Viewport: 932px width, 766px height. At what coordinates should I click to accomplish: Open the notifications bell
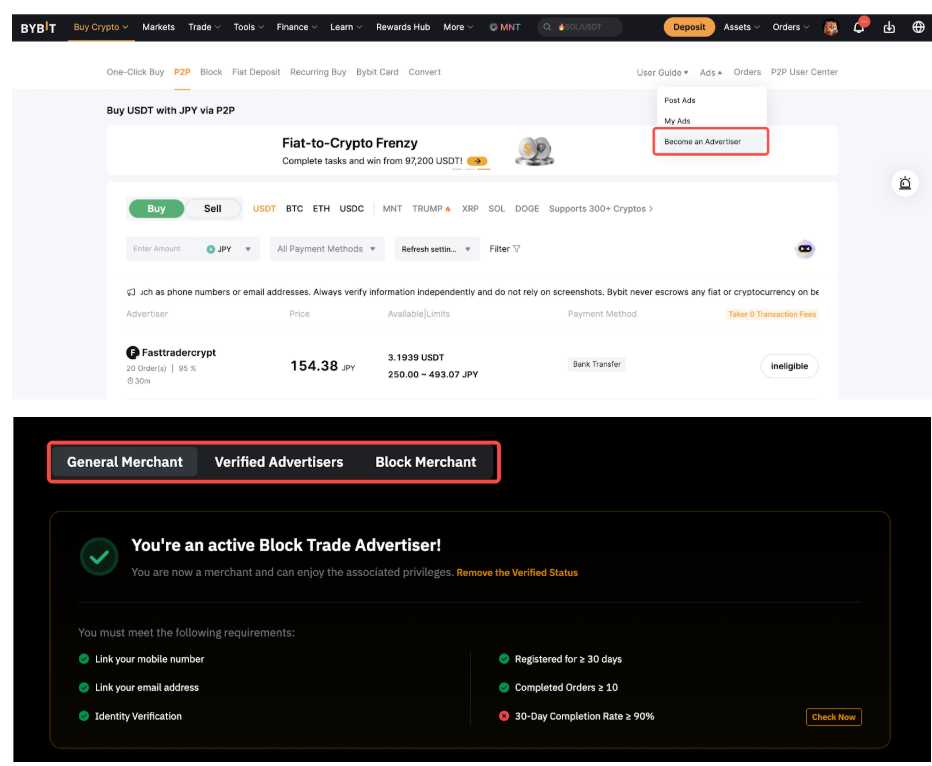point(858,28)
